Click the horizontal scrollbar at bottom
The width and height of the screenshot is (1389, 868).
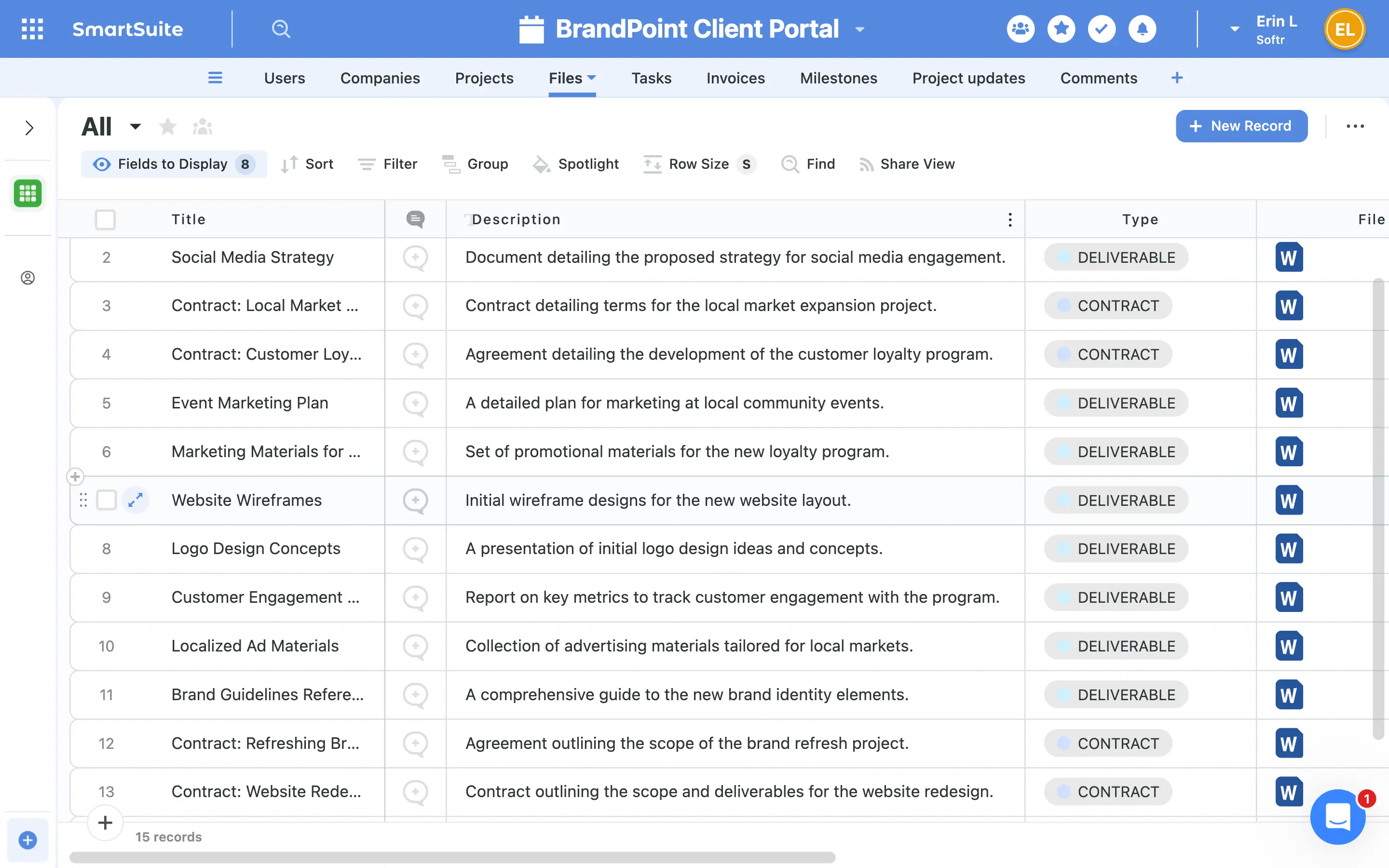point(452,857)
